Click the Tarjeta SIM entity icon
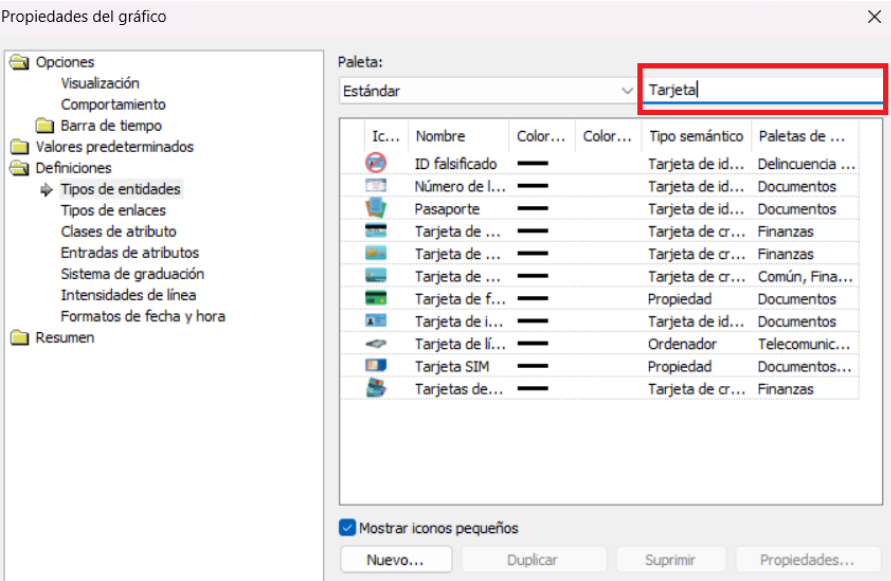The image size is (891, 581). pos(376,367)
